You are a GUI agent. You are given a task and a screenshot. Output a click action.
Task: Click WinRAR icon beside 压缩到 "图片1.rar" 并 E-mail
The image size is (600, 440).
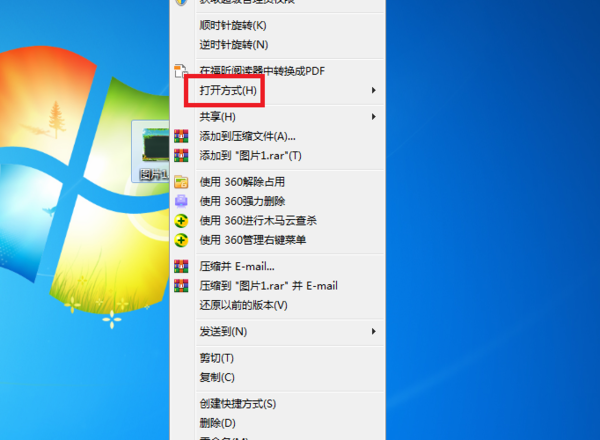point(181,286)
